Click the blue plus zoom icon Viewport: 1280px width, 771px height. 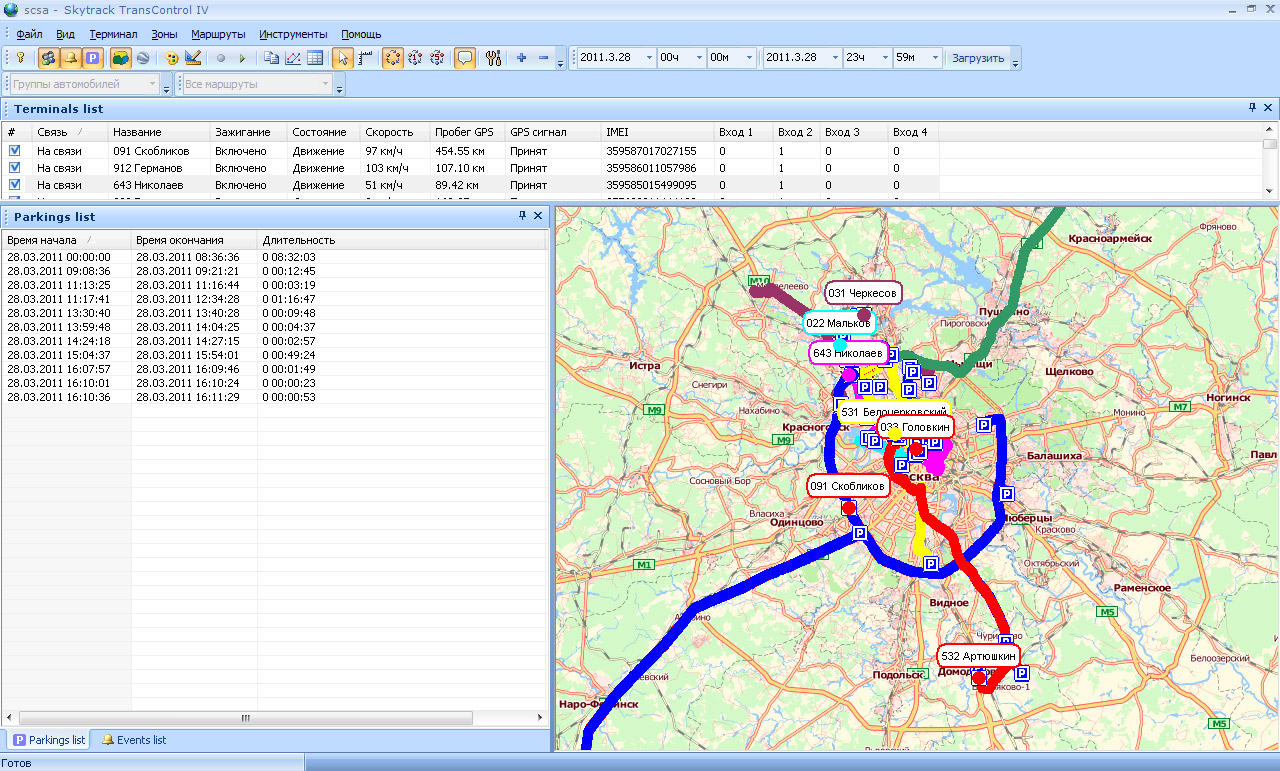[x=521, y=58]
